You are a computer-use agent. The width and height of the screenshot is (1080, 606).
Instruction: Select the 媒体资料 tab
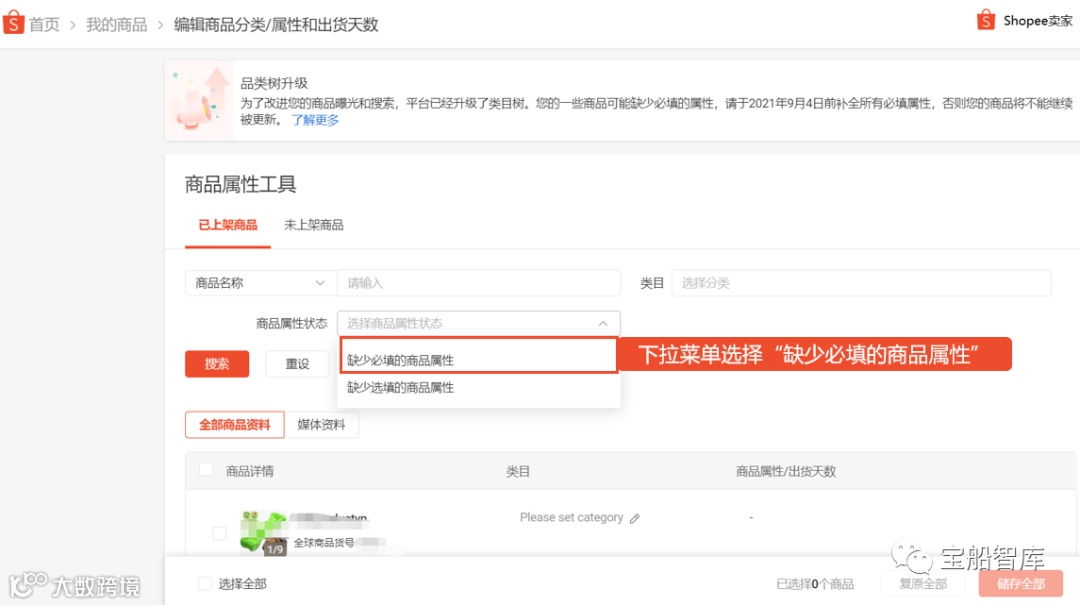(321, 425)
